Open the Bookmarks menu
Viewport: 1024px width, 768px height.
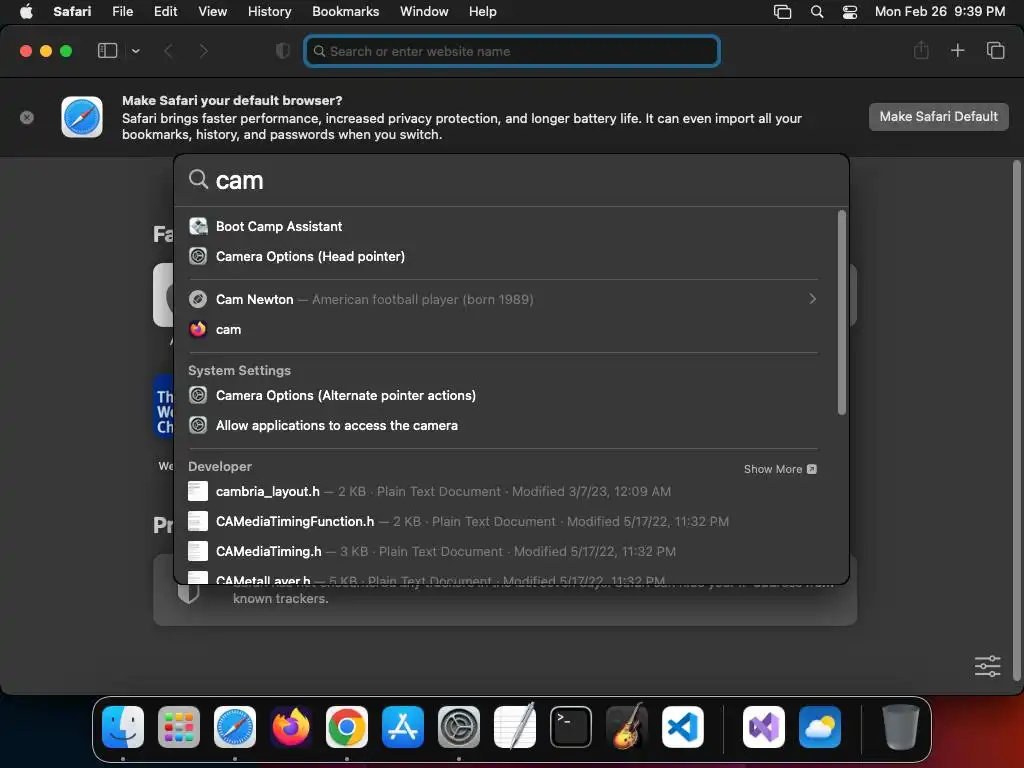(345, 11)
